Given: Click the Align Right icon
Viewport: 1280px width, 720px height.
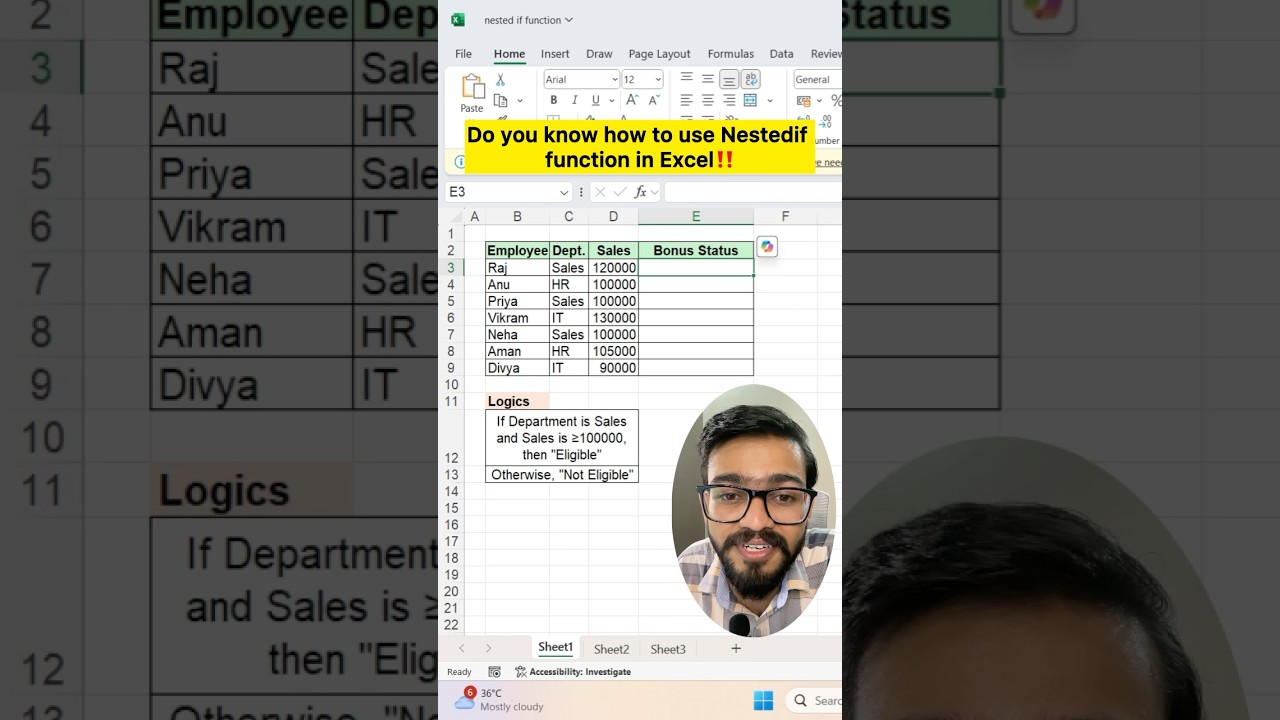Looking at the screenshot, I should coord(729,100).
